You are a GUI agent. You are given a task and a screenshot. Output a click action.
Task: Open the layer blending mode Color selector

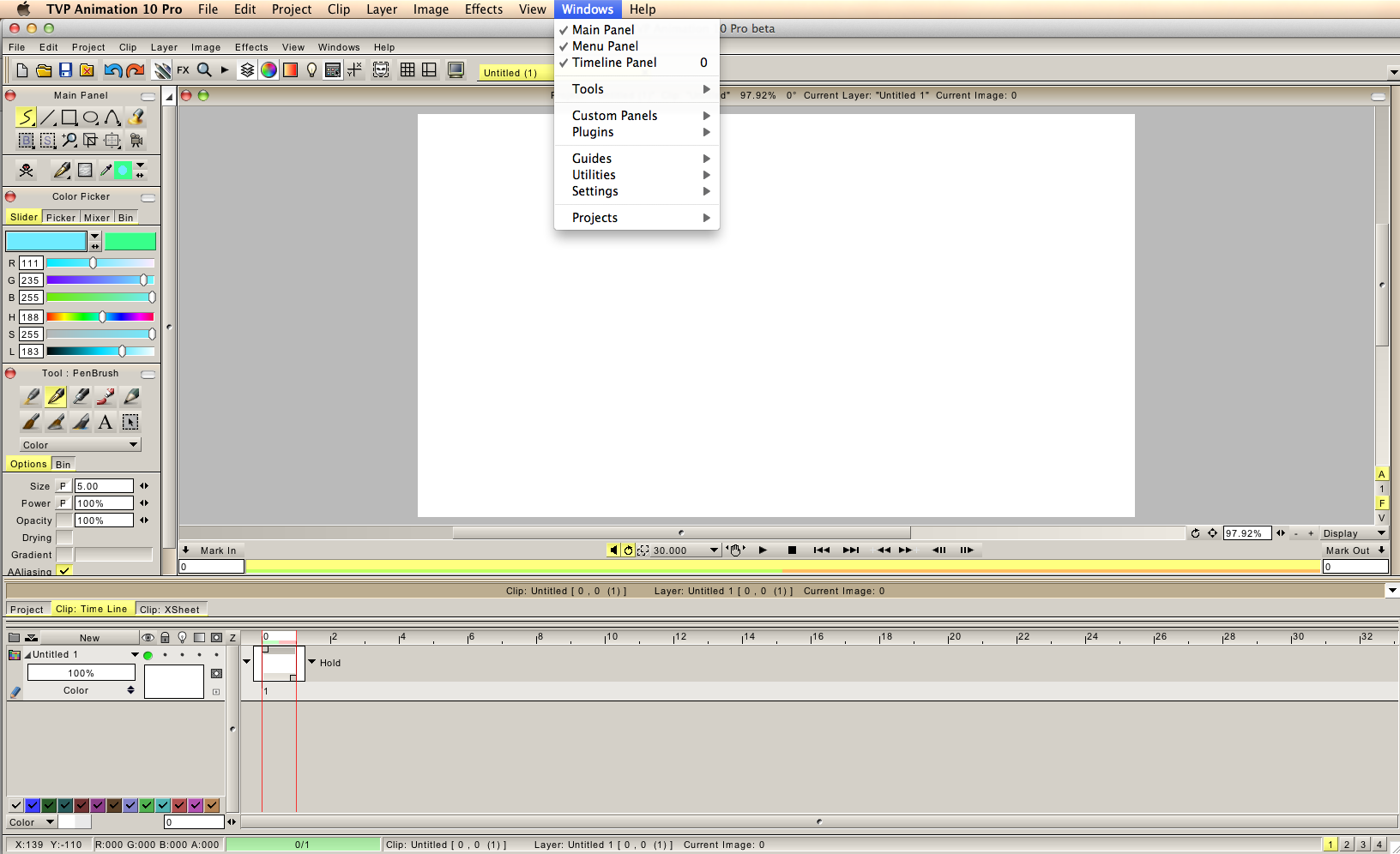point(81,690)
